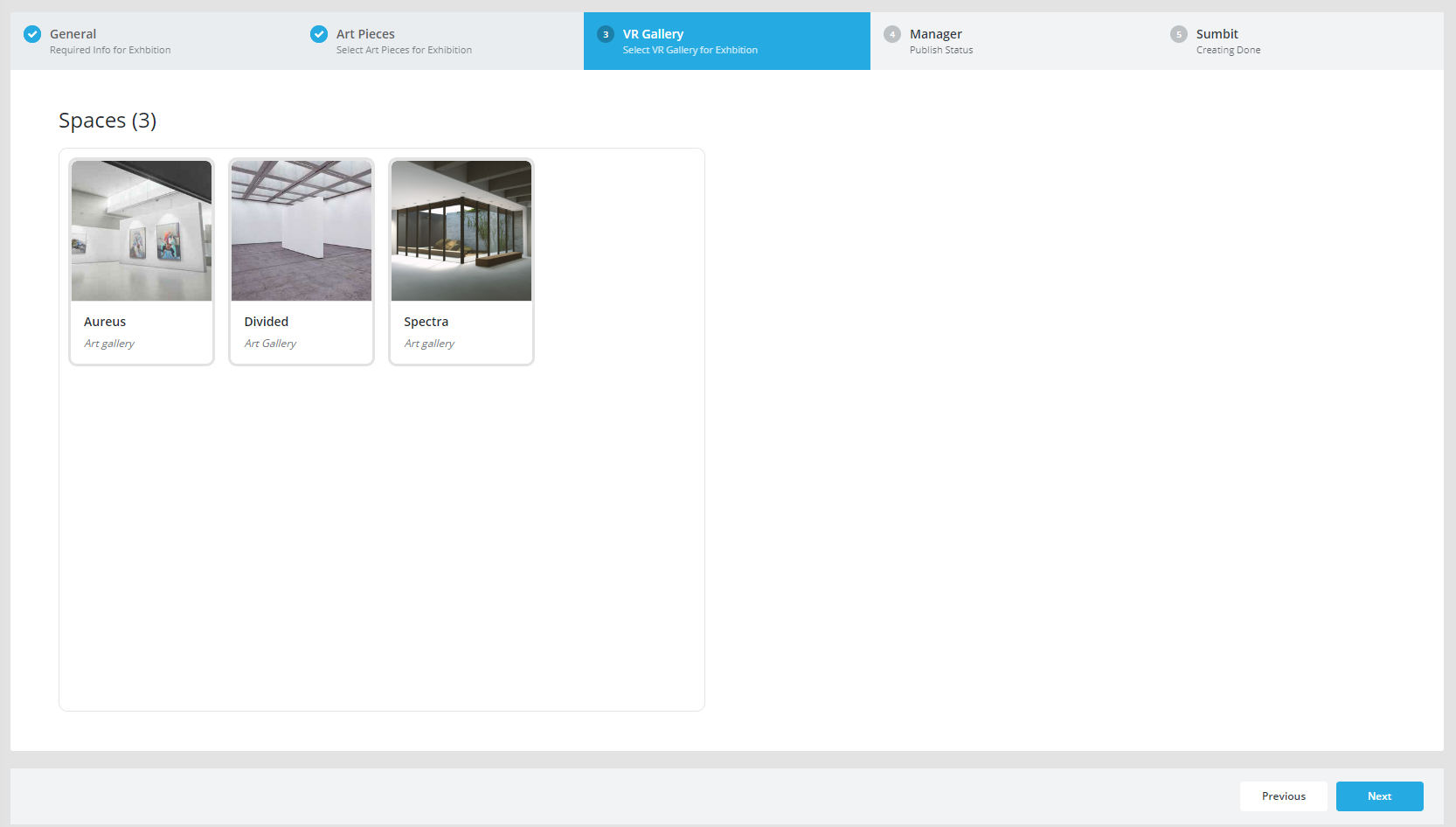Click the Spaces (3) heading
This screenshot has height=827, width=1456.
pyautogui.click(x=107, y=121)
